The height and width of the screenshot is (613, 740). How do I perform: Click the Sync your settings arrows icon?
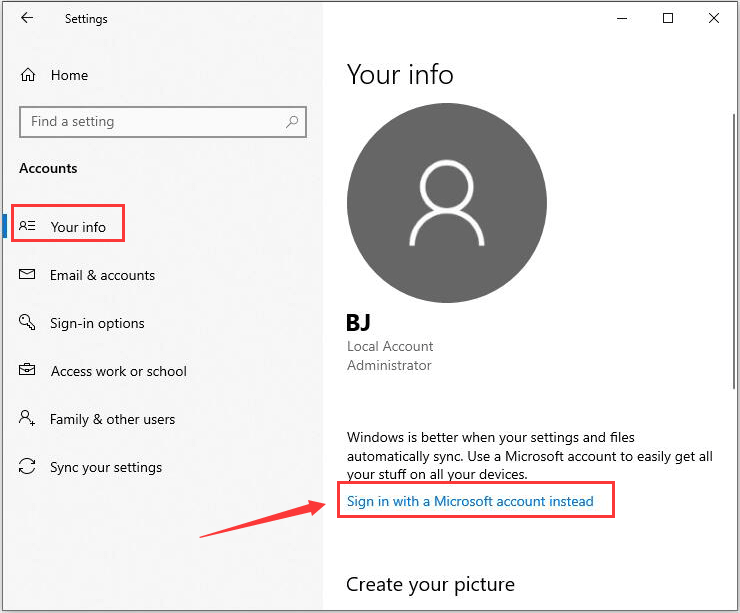[27, 466]
